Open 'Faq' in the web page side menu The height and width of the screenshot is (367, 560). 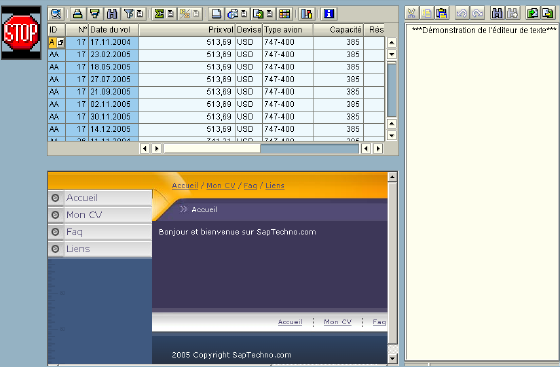pos(100,232)
